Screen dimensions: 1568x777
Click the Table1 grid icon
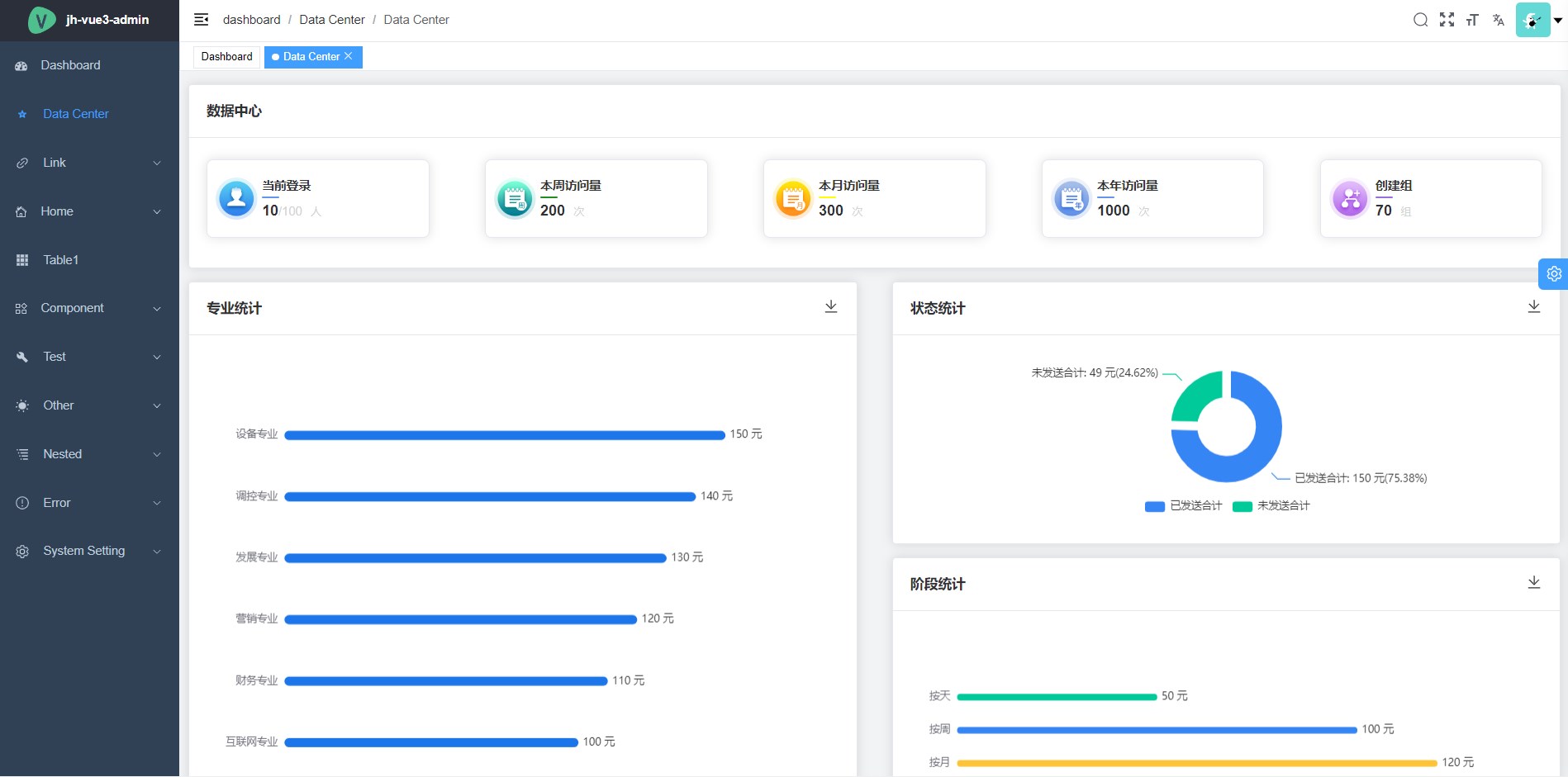click(22, 260)
